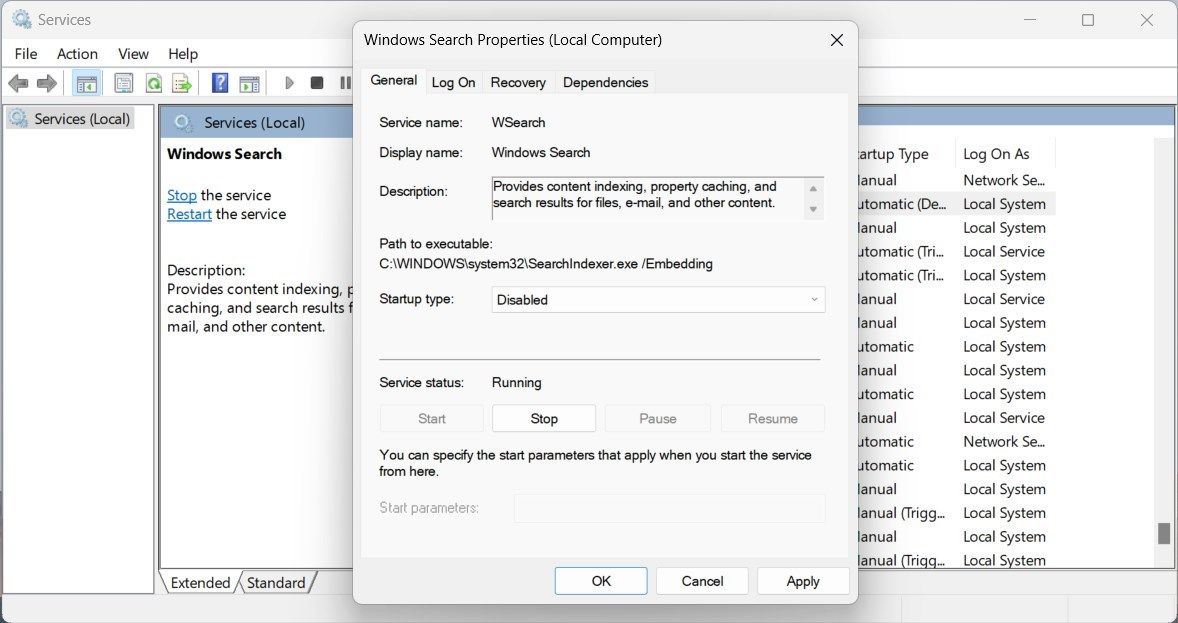Switch to the Log On tab
Viewport: 1178px width, 623px height.
coord(454,82)
